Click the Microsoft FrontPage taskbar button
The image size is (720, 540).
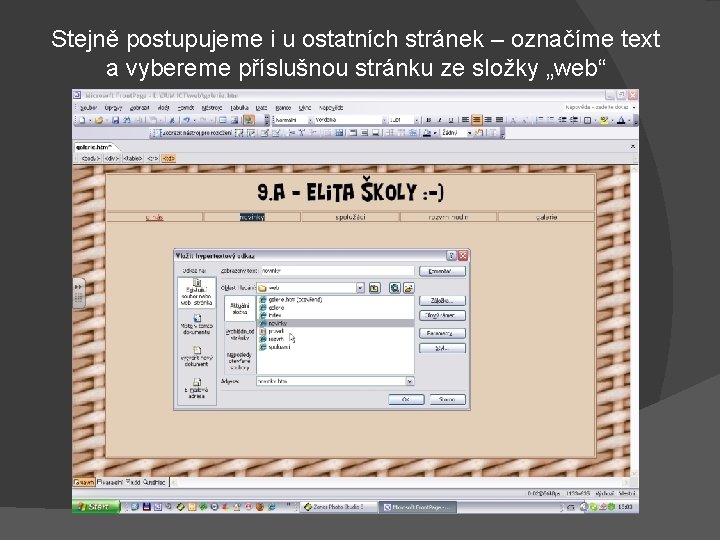tap(417, 507)
